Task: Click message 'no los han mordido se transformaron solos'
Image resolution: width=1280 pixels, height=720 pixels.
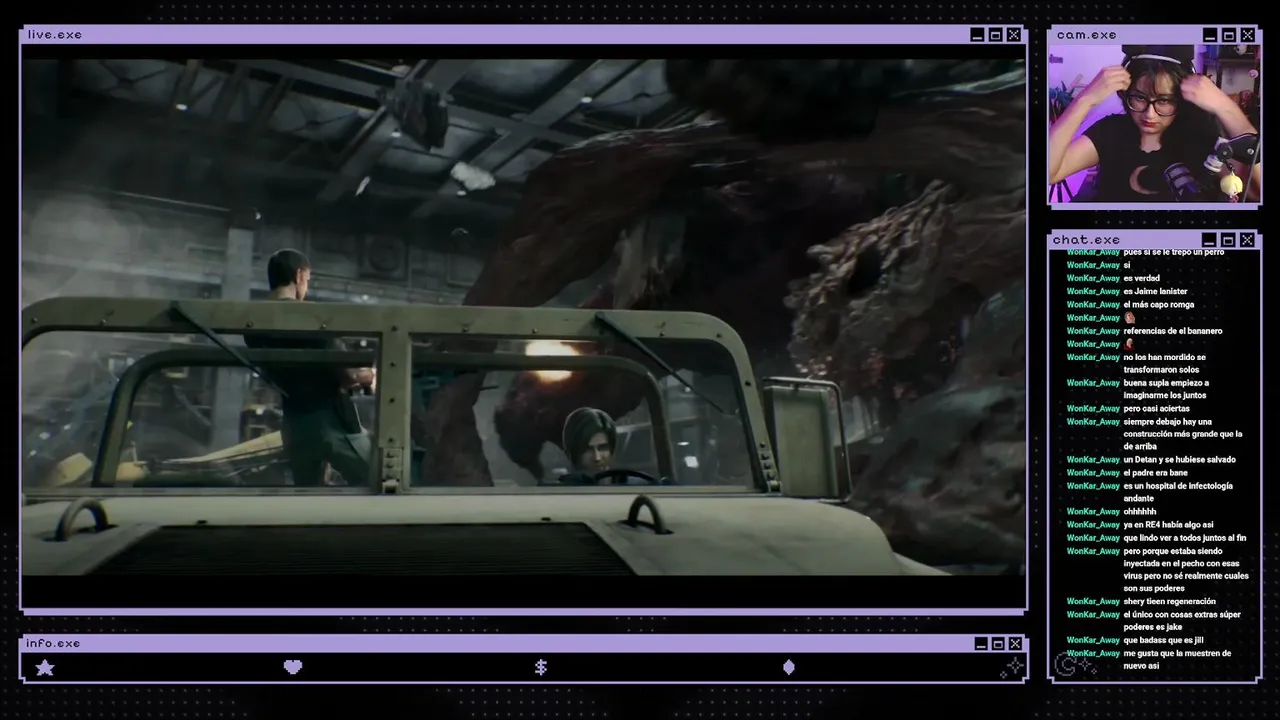Action: (x=1165, y=363)
